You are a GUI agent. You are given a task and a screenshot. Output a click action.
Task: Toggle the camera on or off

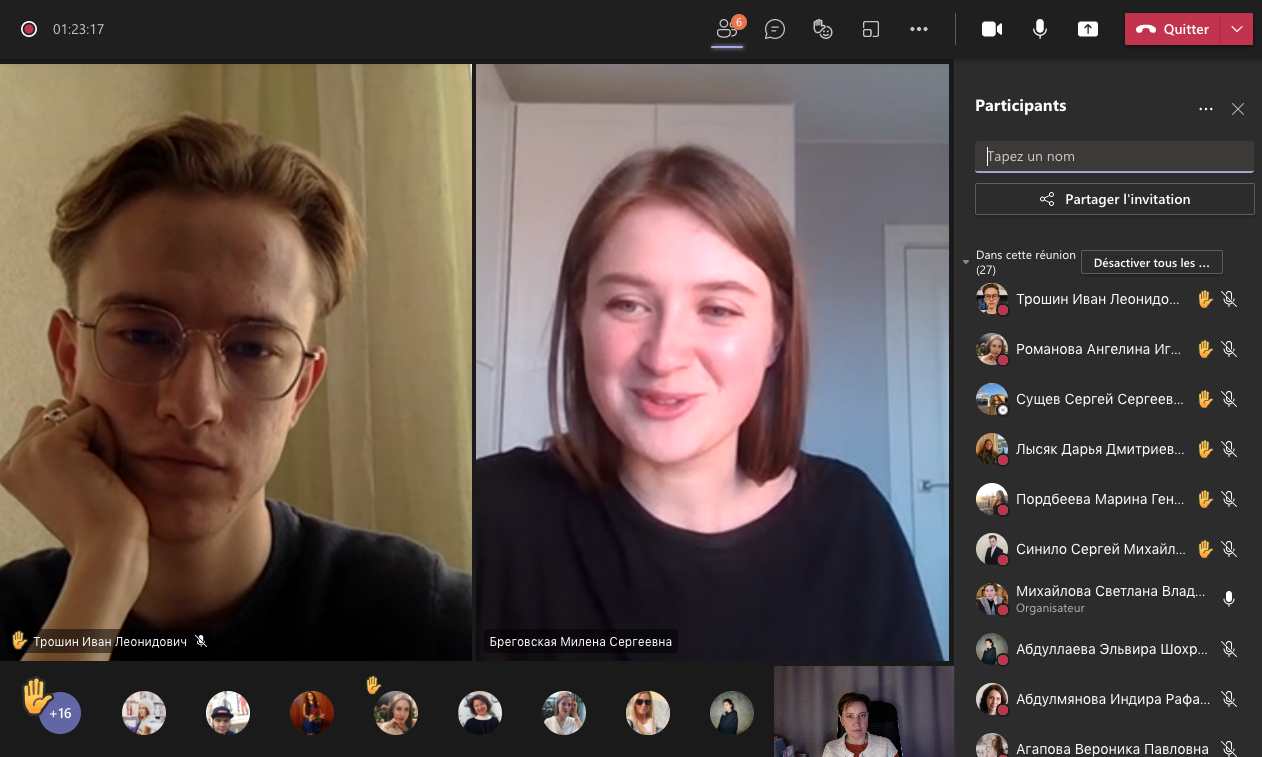click(x=991, y=29)
